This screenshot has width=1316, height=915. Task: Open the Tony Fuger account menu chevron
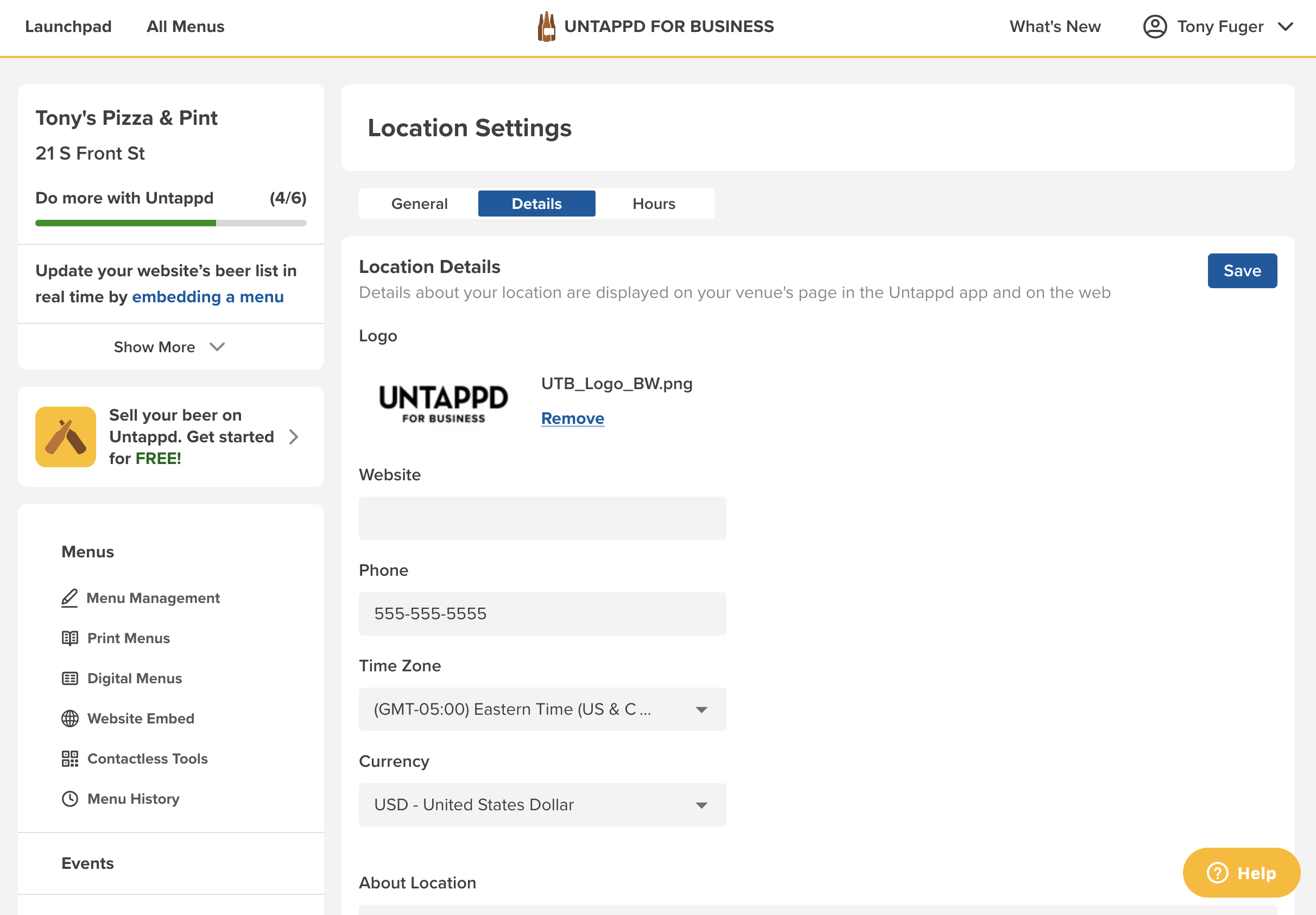click(x=1286, y=27)
